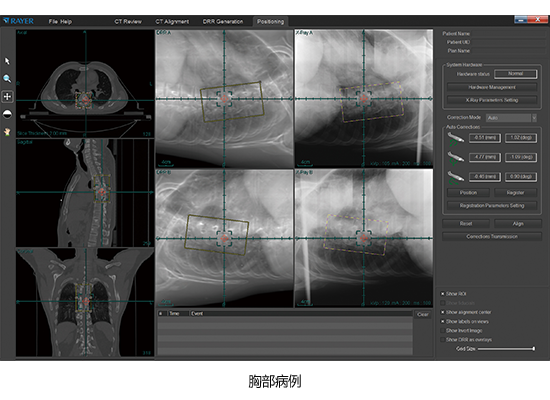The image size is (550, 400).
Task: Toggle the Show ROI checkbox
Action: point(443,294)
